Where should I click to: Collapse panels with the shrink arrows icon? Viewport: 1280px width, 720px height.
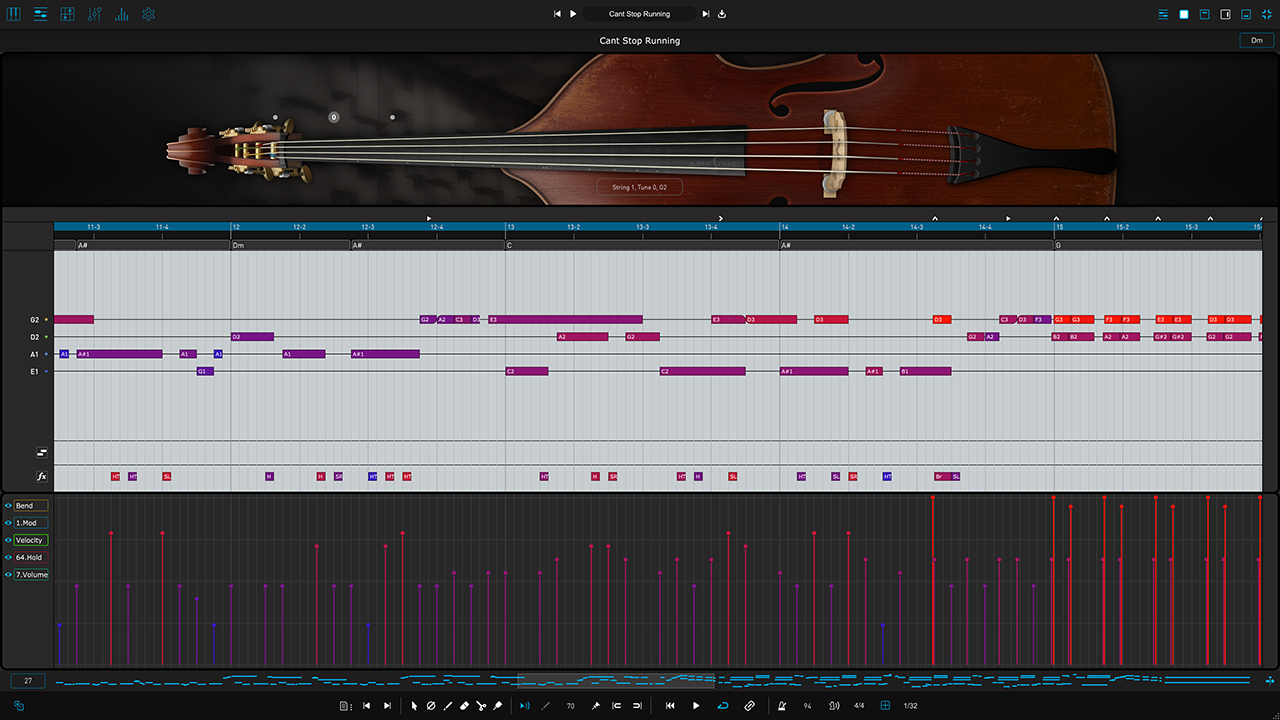click(1266, 14)
